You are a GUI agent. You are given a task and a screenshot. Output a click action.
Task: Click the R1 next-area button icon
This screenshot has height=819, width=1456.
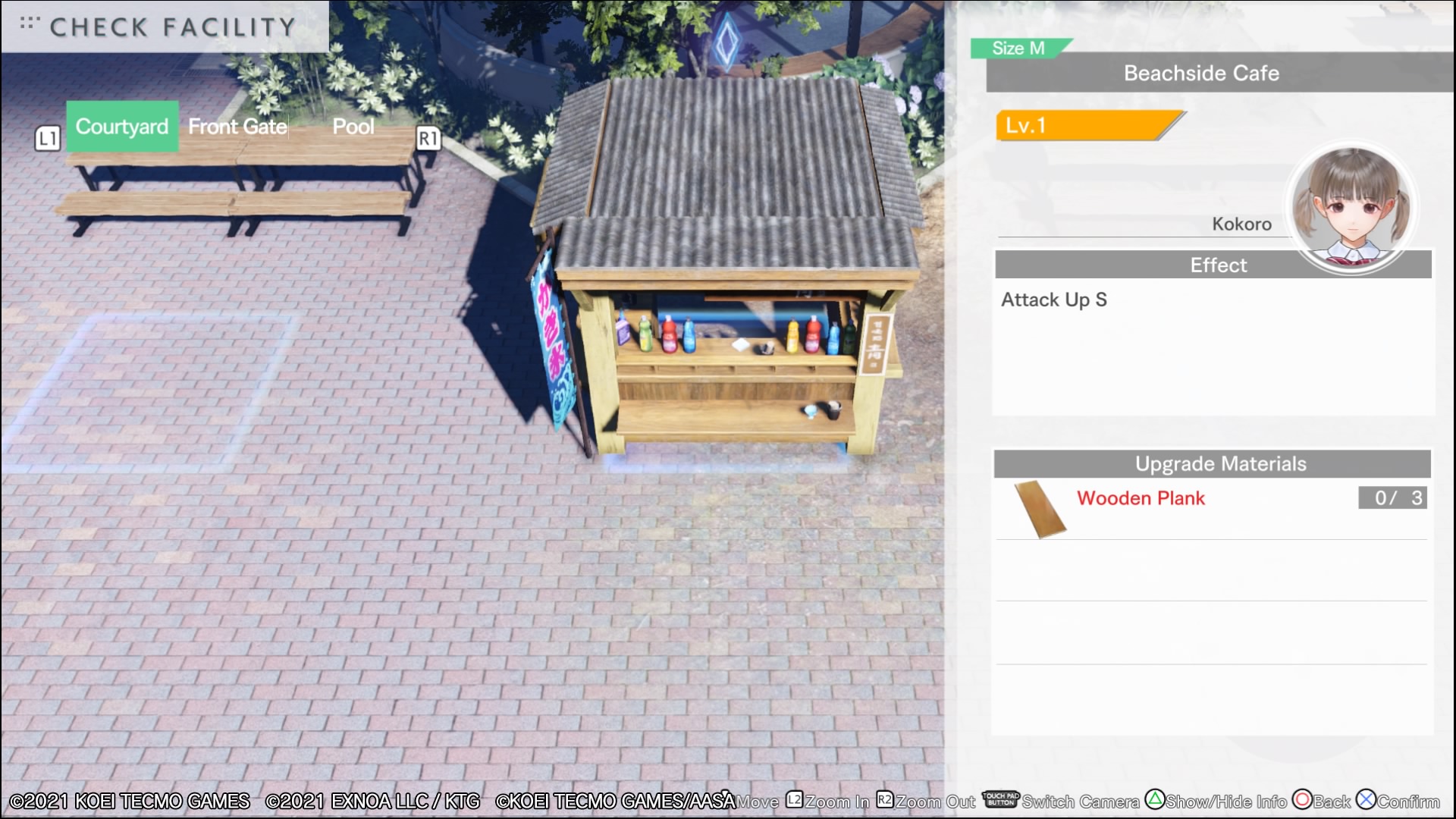pos(428,139)
